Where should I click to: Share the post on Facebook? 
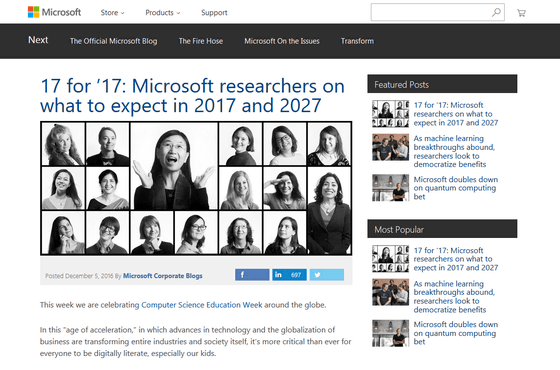pos(252,275)
